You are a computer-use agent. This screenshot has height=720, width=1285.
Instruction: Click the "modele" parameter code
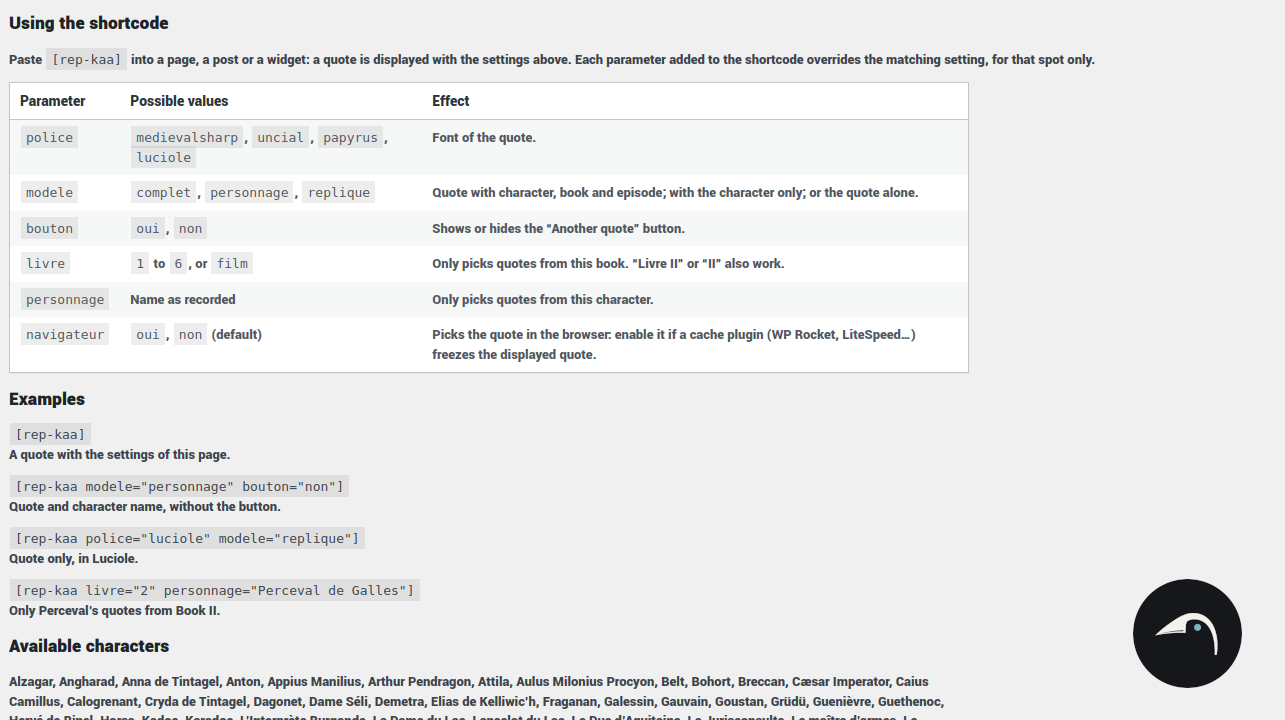point(50,193)
